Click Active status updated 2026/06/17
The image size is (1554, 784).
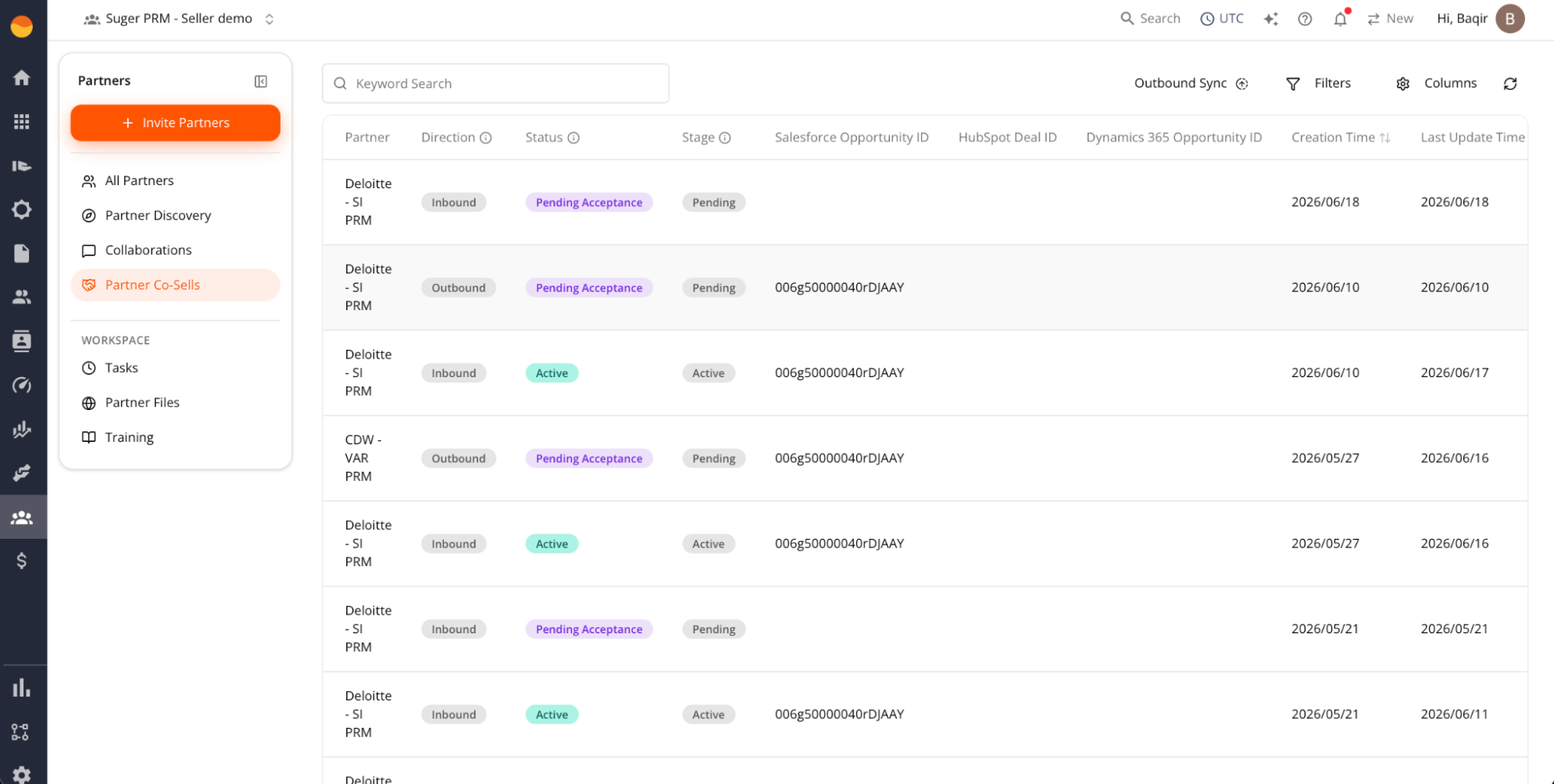pos(552,373)
